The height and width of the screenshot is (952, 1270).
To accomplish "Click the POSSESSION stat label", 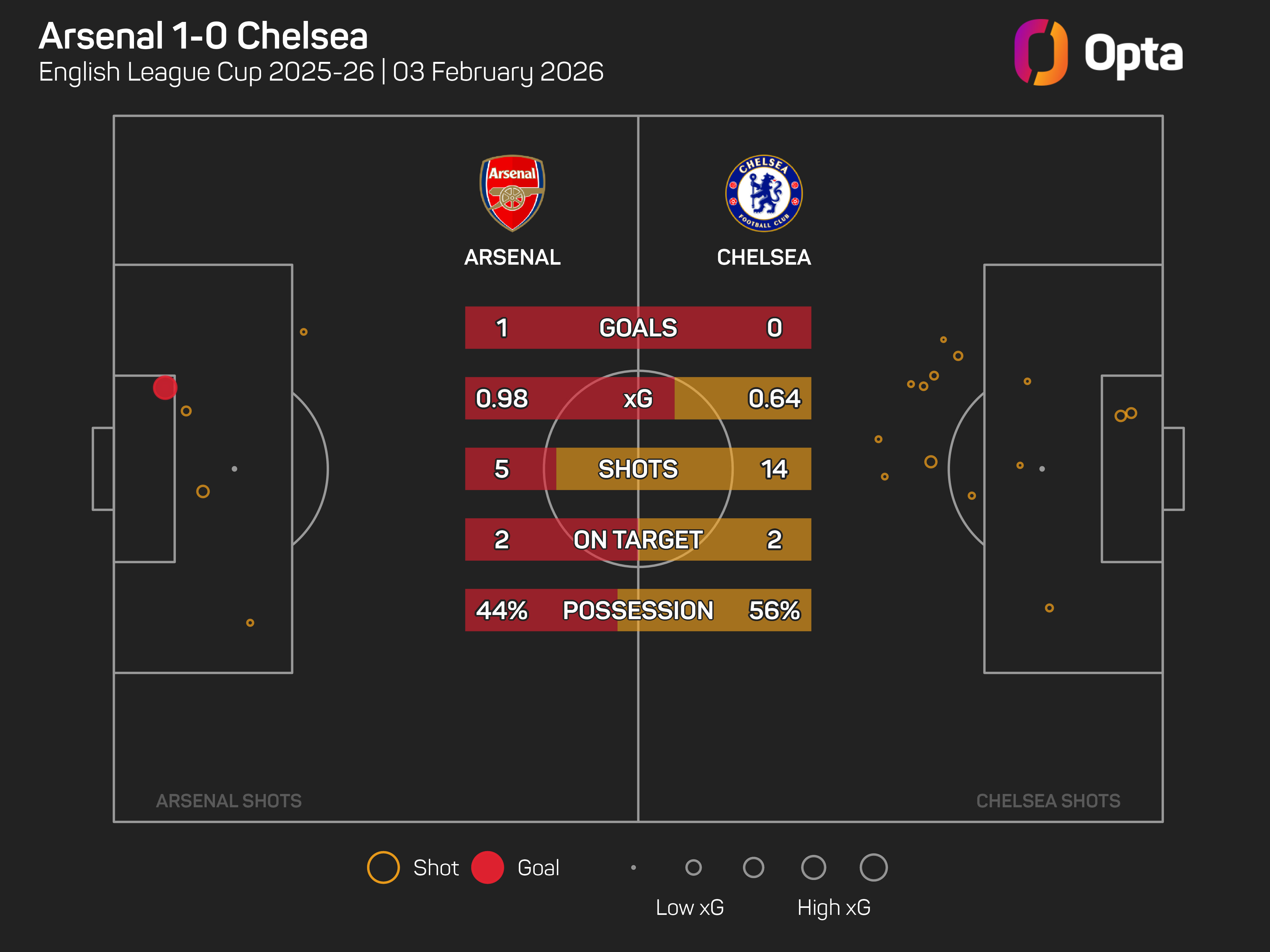I will coord(638,610).
